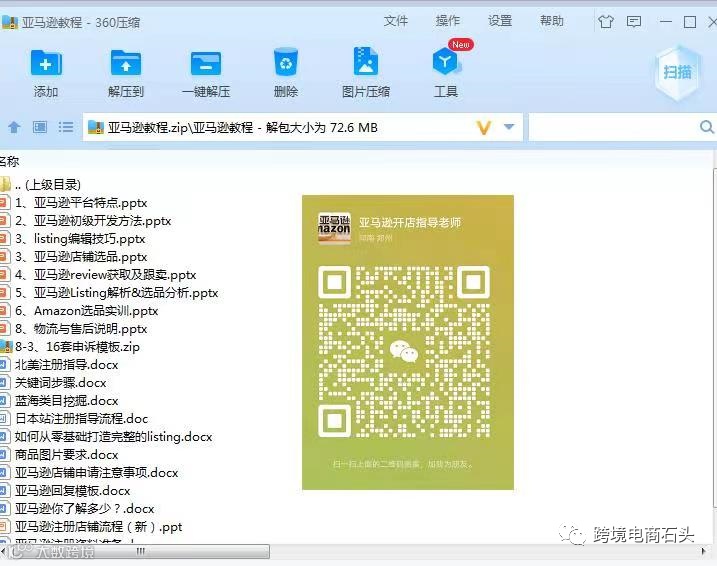Click the vertical scrollbar on the right edge
This screenshot has height=566, width=717.
pos(714,338)
